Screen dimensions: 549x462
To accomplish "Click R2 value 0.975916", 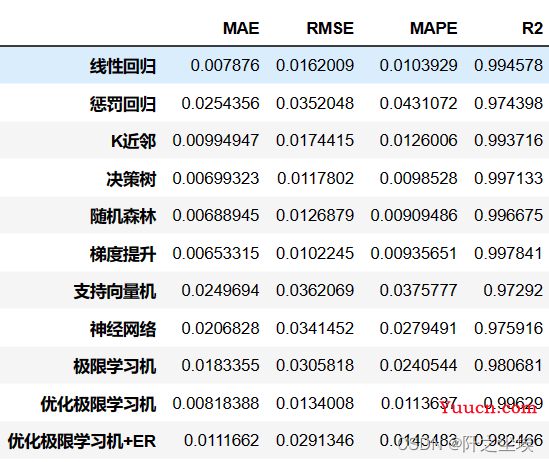I will tap(508, 328).
